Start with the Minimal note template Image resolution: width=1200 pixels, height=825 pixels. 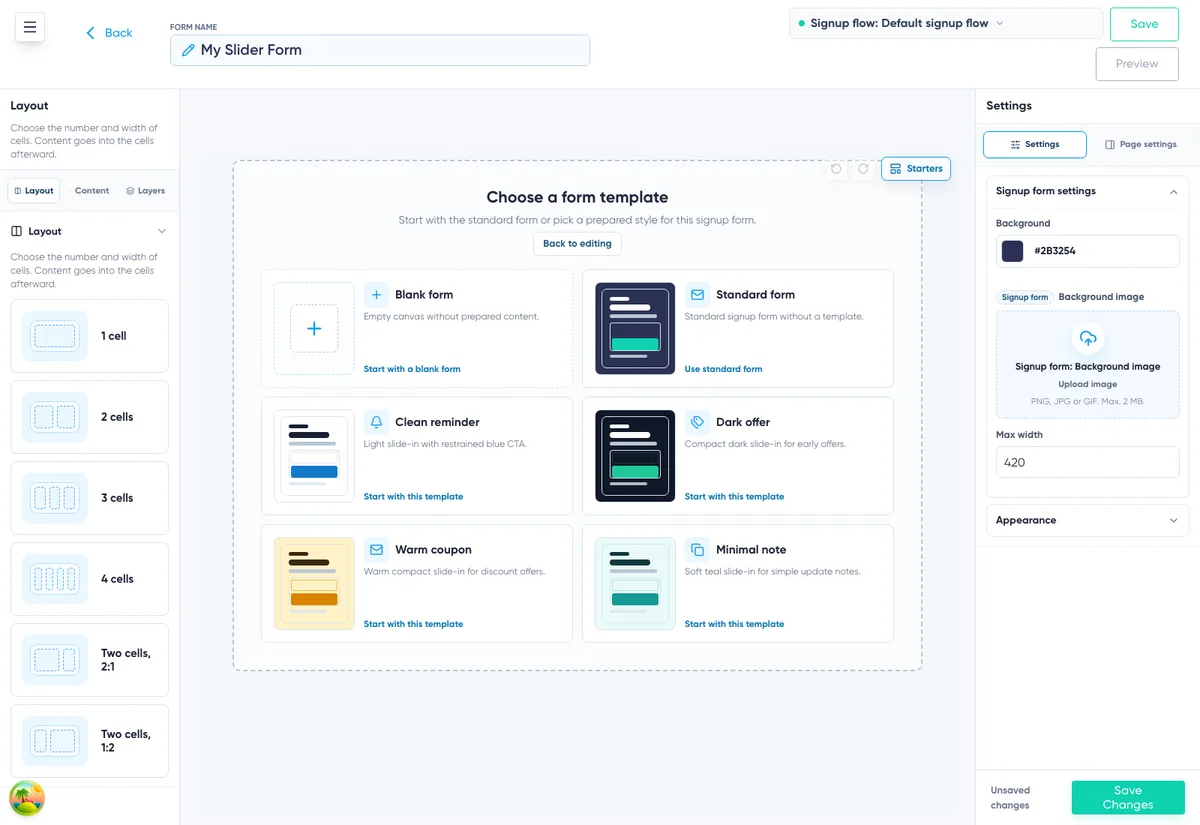pyautogui.click(x=734, y=624)
